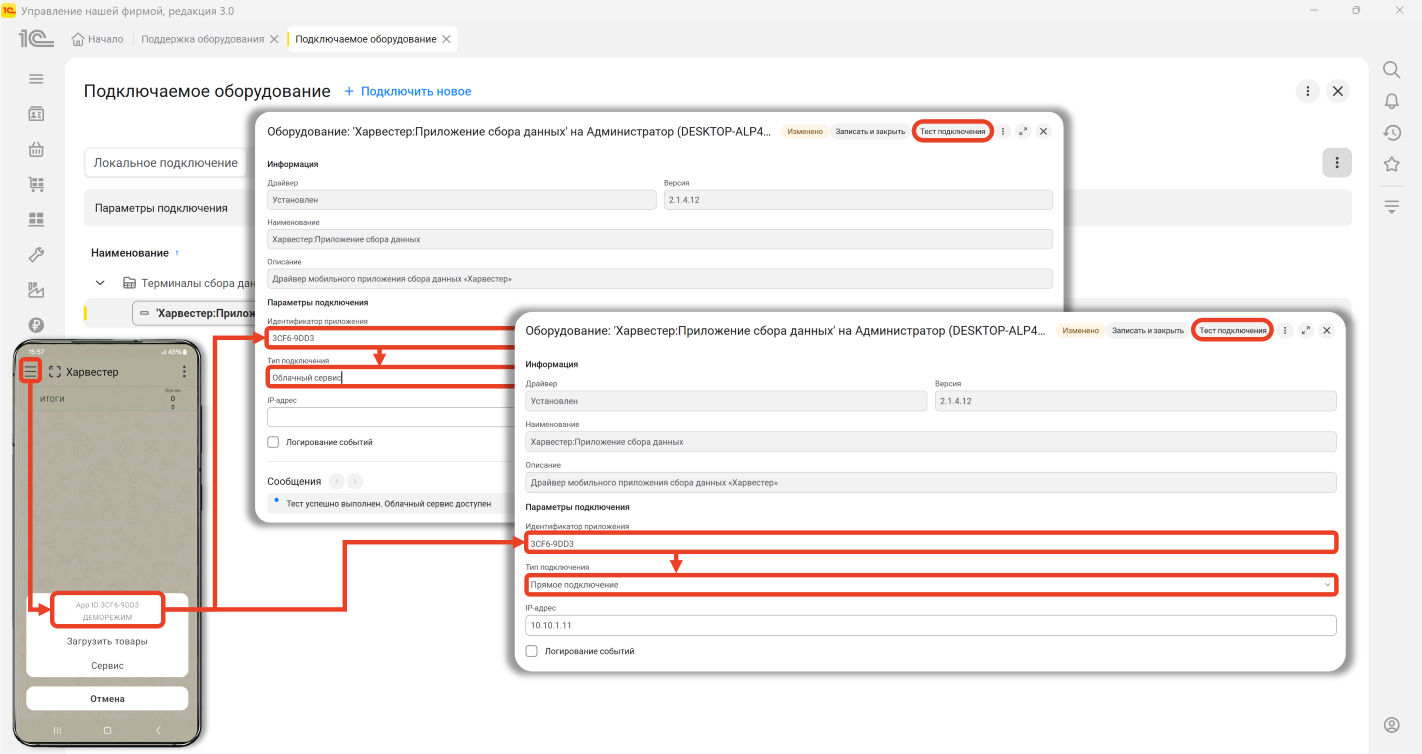This screenshot has width=1422, height=754.
Task: Tap the barcode scan icon next to Харвестер
Action: [55, 372]
